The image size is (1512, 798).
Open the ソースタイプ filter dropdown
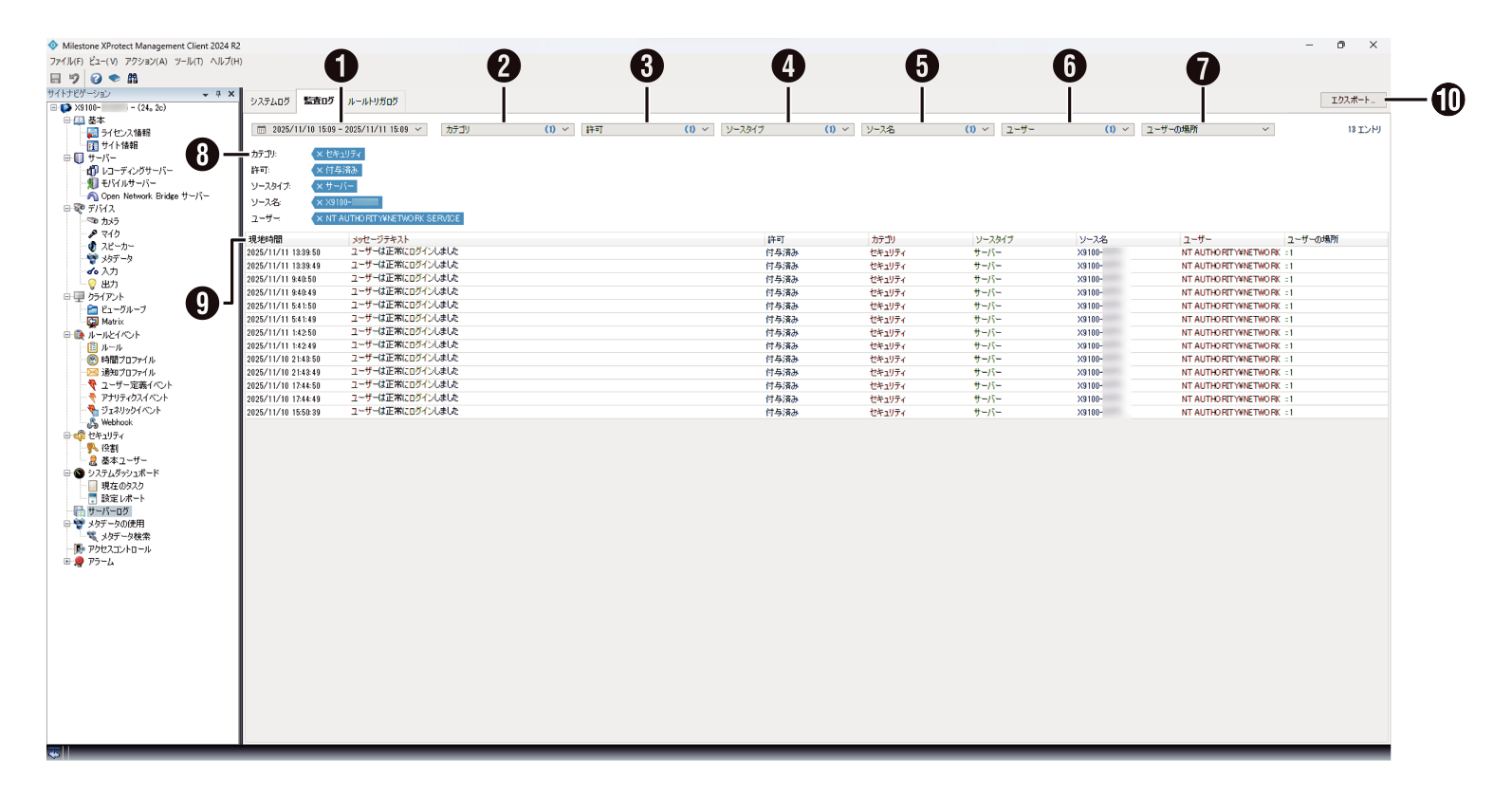tap(787, 129)
